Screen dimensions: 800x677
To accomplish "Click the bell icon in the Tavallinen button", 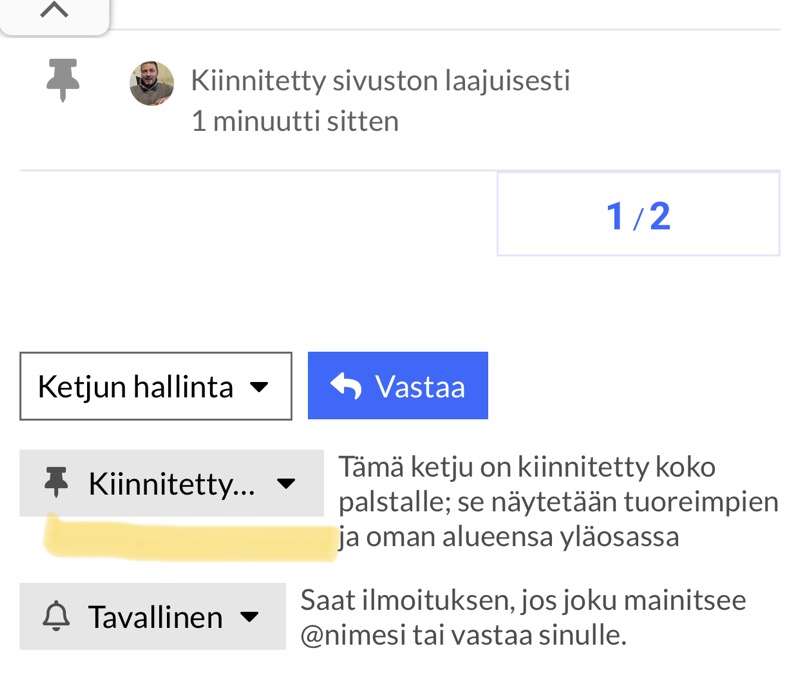I will (x=56, y=617).
